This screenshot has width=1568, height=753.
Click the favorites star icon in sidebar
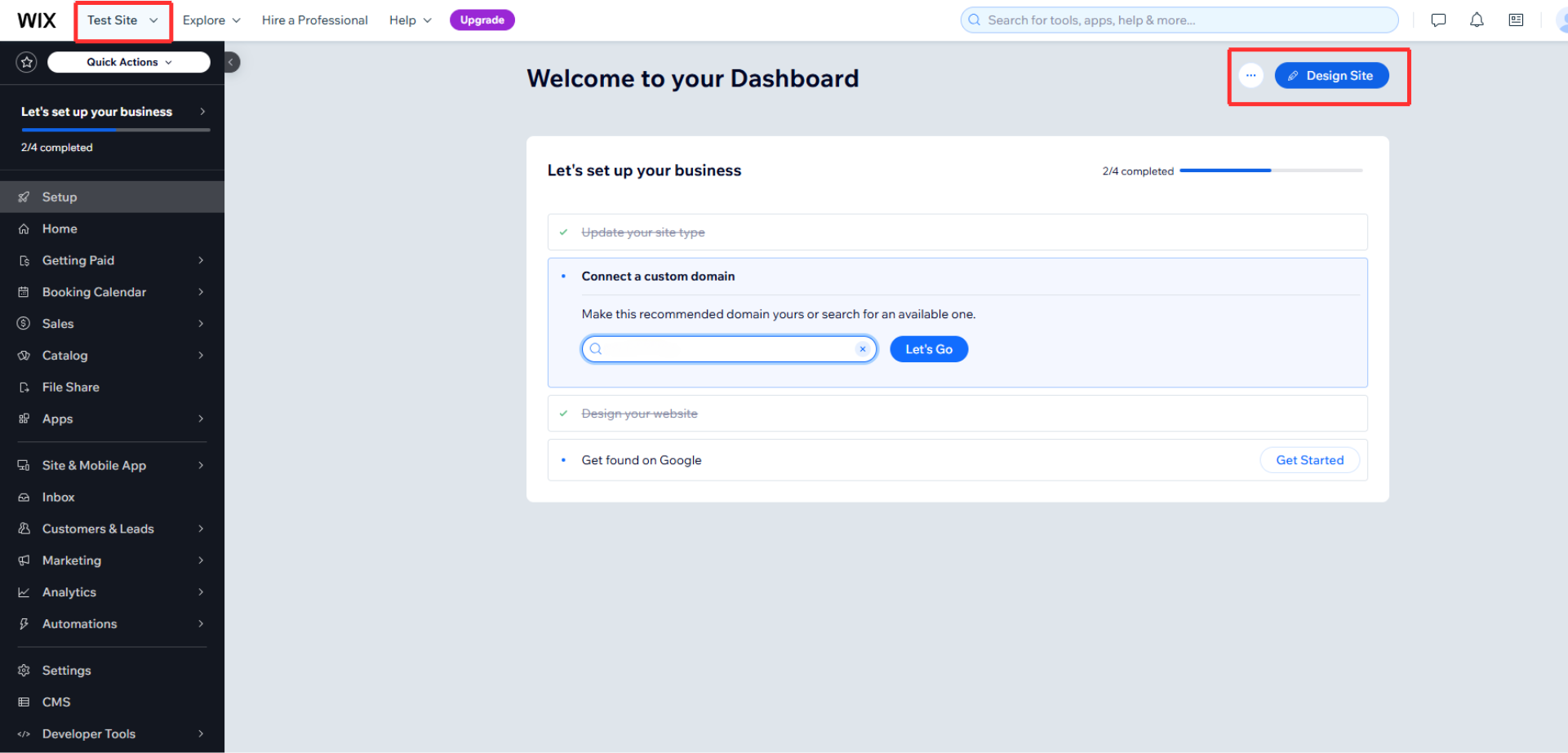pos(26,62)
